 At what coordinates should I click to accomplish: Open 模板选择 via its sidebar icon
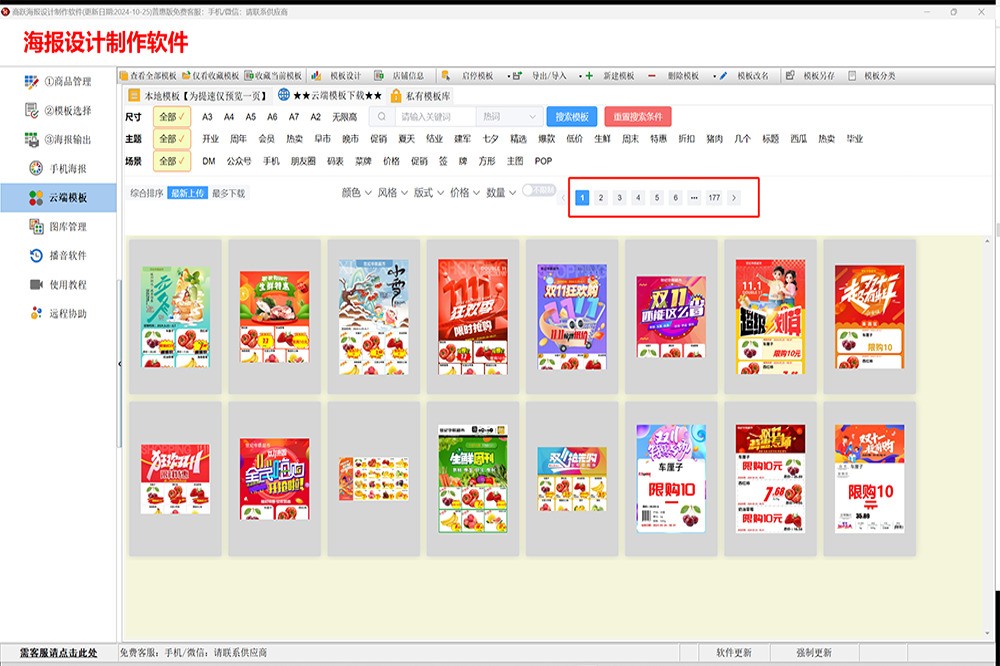click(31, 110)
